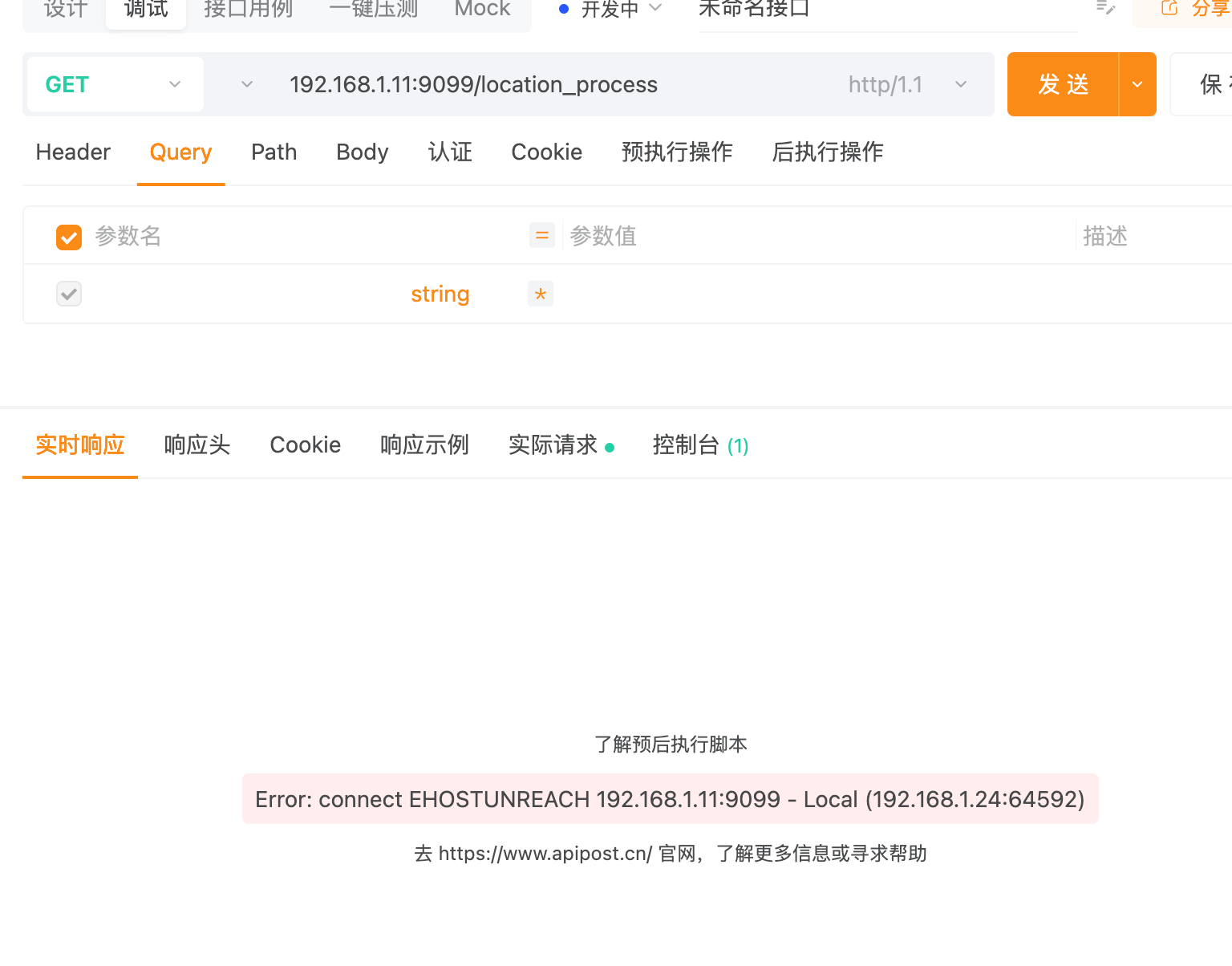Screen dimensions: 1232x966
Task: Open the request Cookie tab
Action: click(x=547, y=152)
